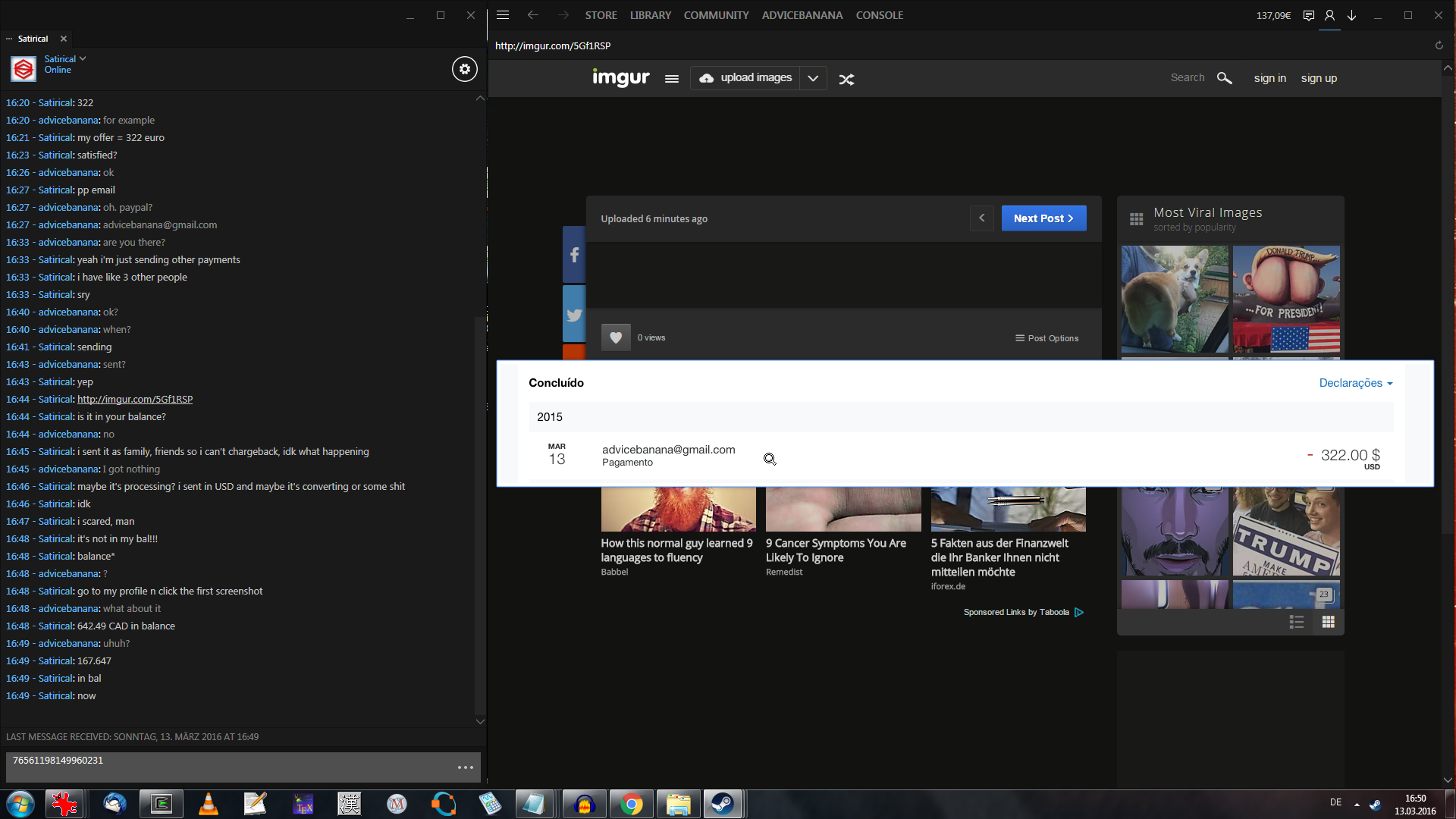Click the imgur search magnifier icon

point(1224,78)
